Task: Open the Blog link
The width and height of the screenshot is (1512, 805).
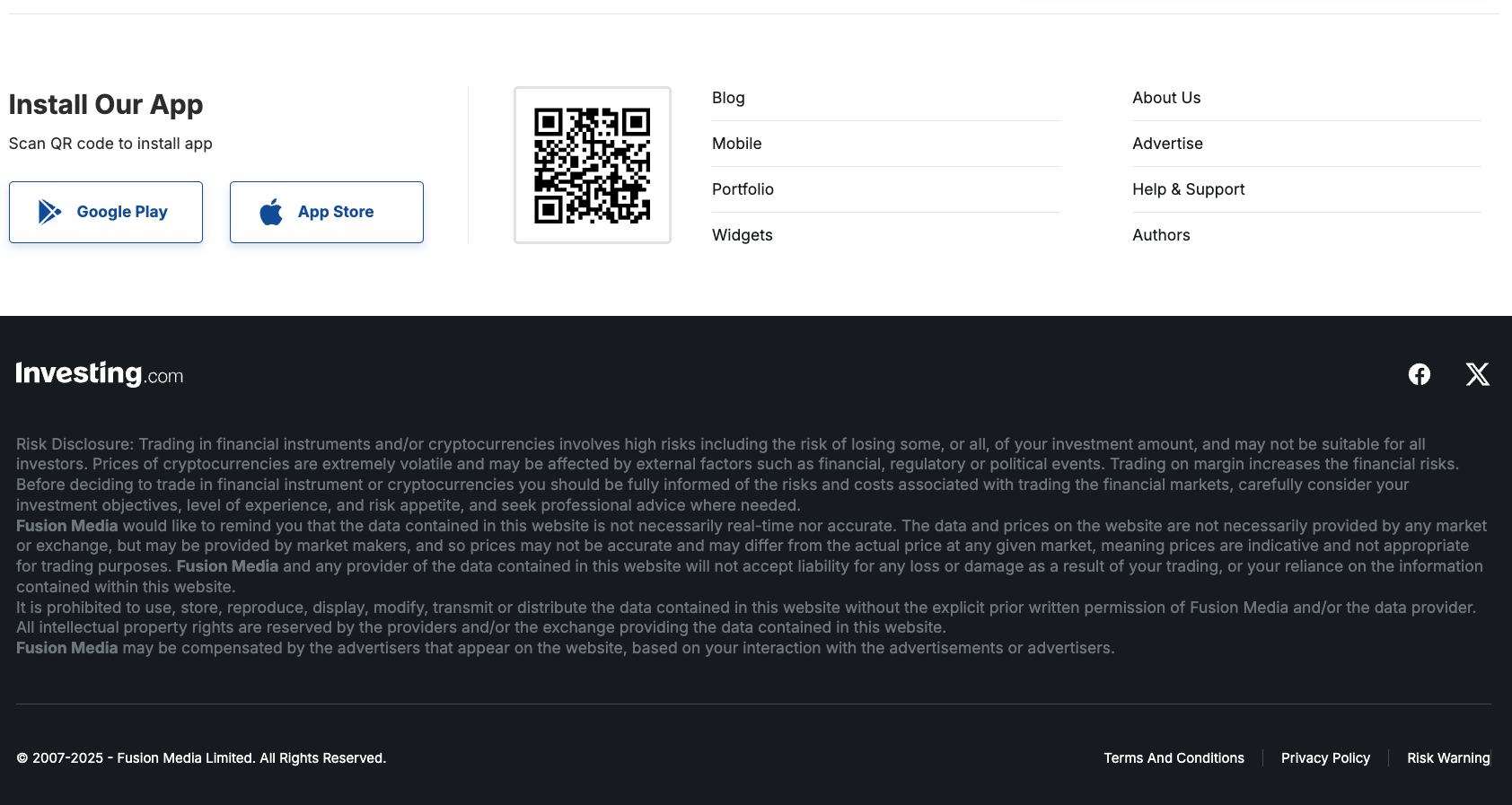Action: pos(728,98)
